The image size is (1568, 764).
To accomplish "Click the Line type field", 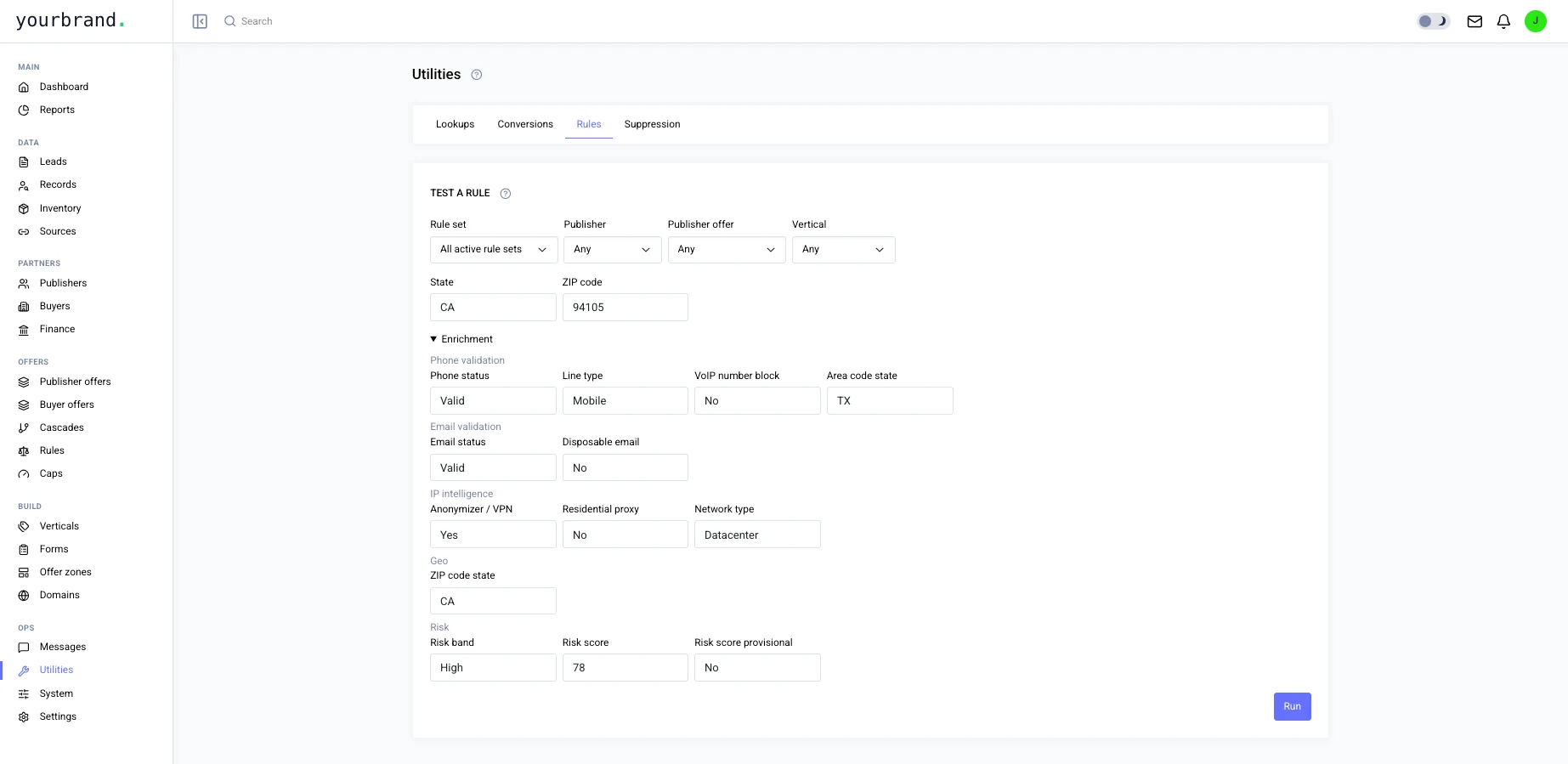I will pyautogui.click(x=626, y=400).
